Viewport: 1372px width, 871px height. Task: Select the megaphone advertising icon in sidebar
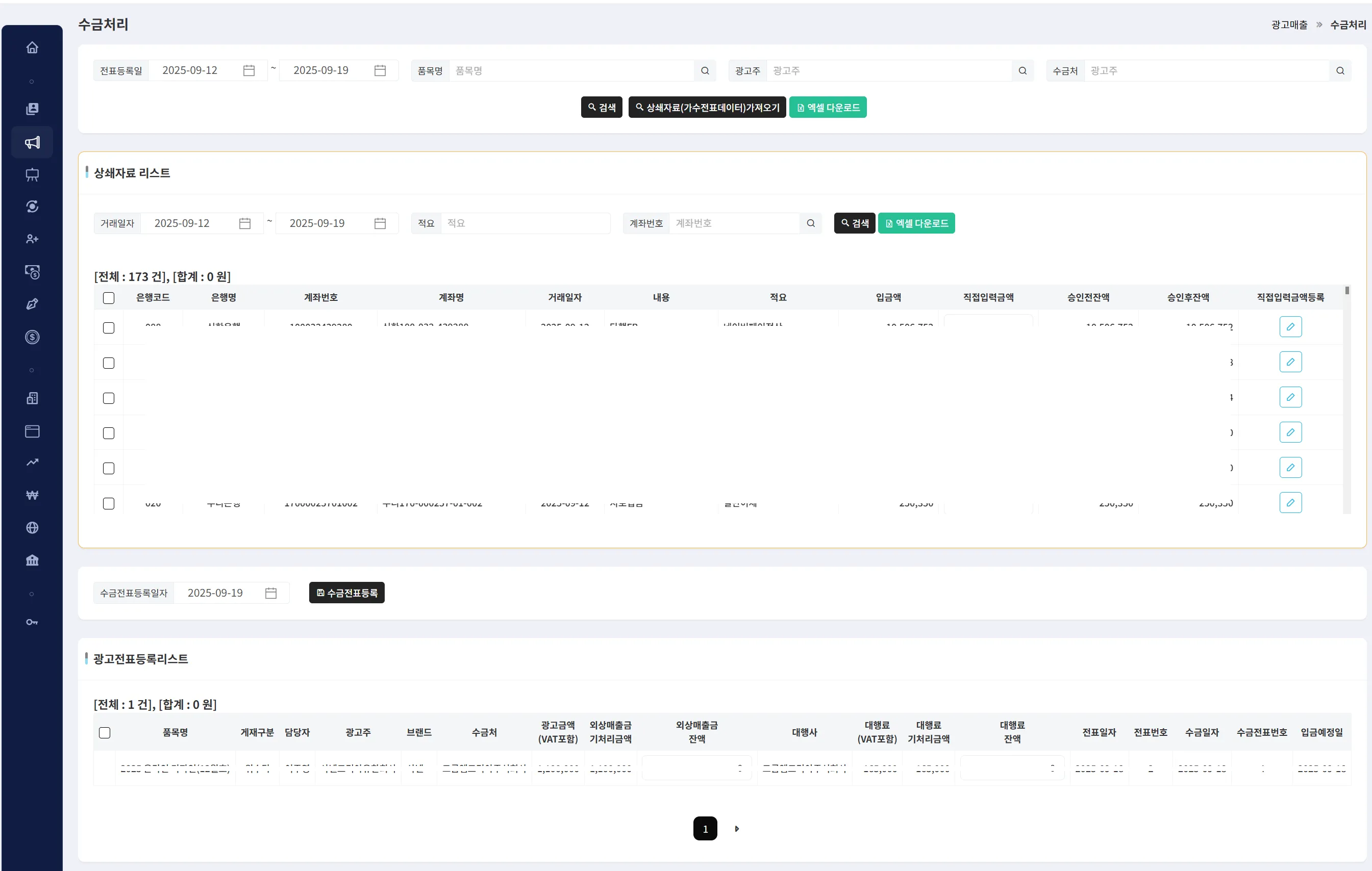coord(32,142)
